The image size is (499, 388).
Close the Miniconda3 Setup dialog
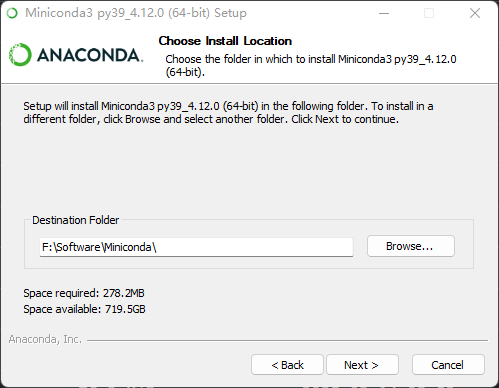(x=475, y=13)
